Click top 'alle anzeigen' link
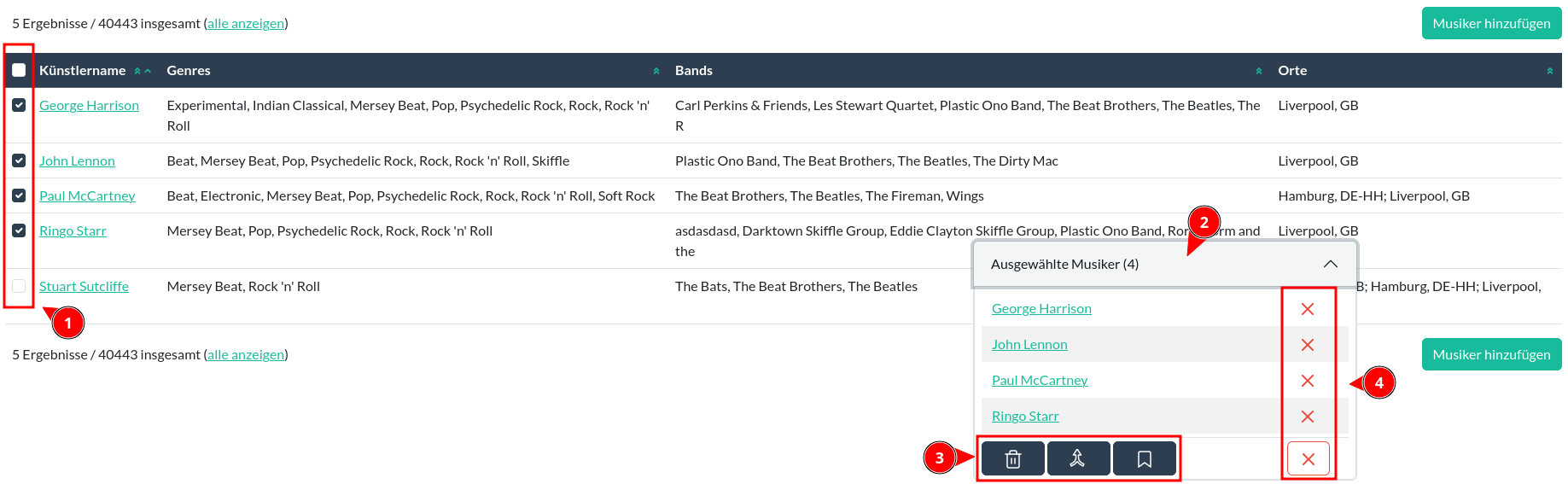 pos(246,24)
